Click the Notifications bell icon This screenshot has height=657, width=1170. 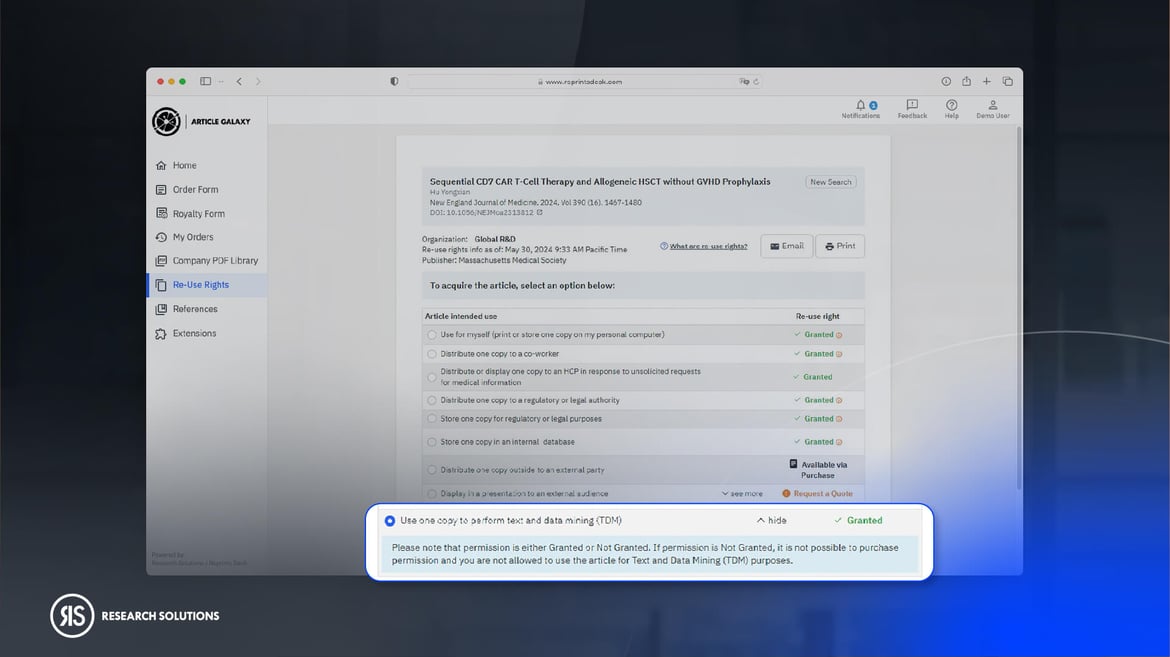pos(860,105)
